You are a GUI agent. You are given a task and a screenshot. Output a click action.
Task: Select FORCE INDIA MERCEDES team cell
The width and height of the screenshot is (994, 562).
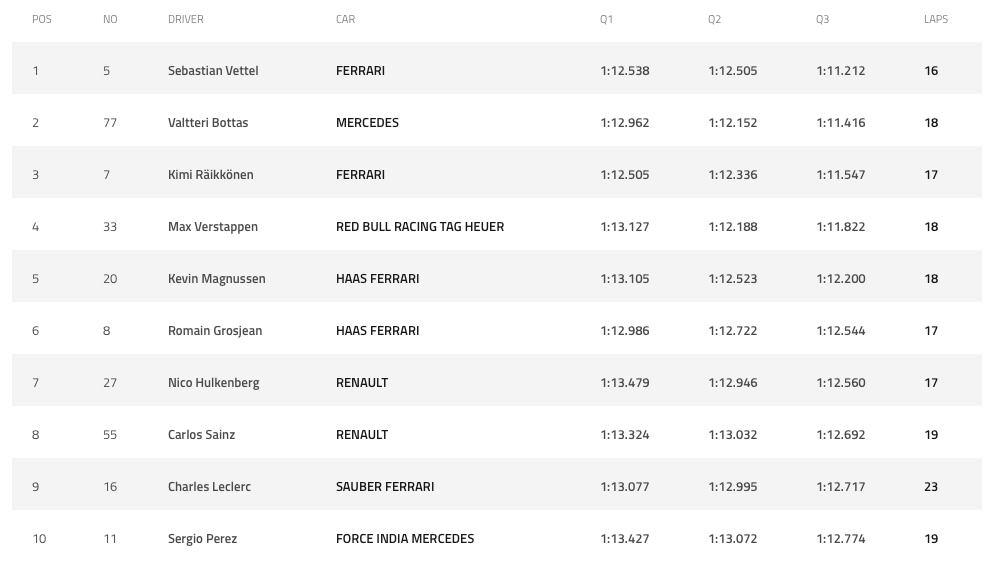405,539
